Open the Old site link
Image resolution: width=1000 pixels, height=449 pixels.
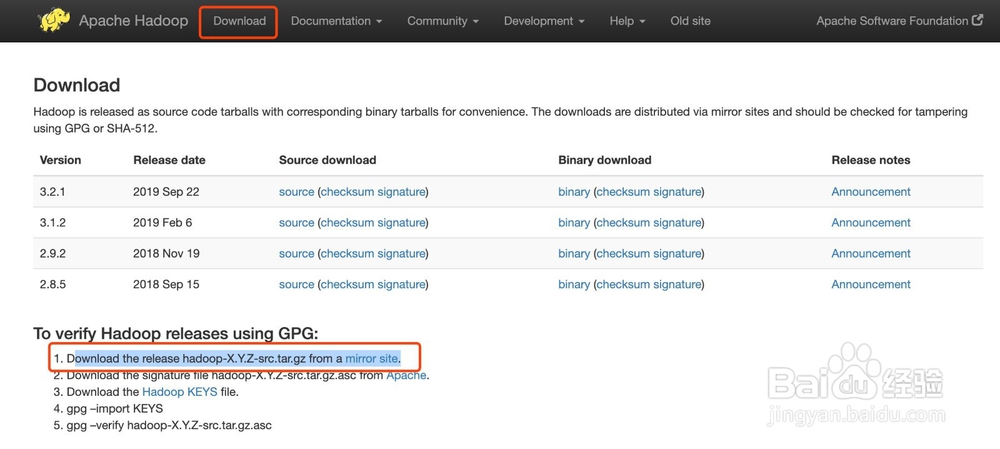690,21
